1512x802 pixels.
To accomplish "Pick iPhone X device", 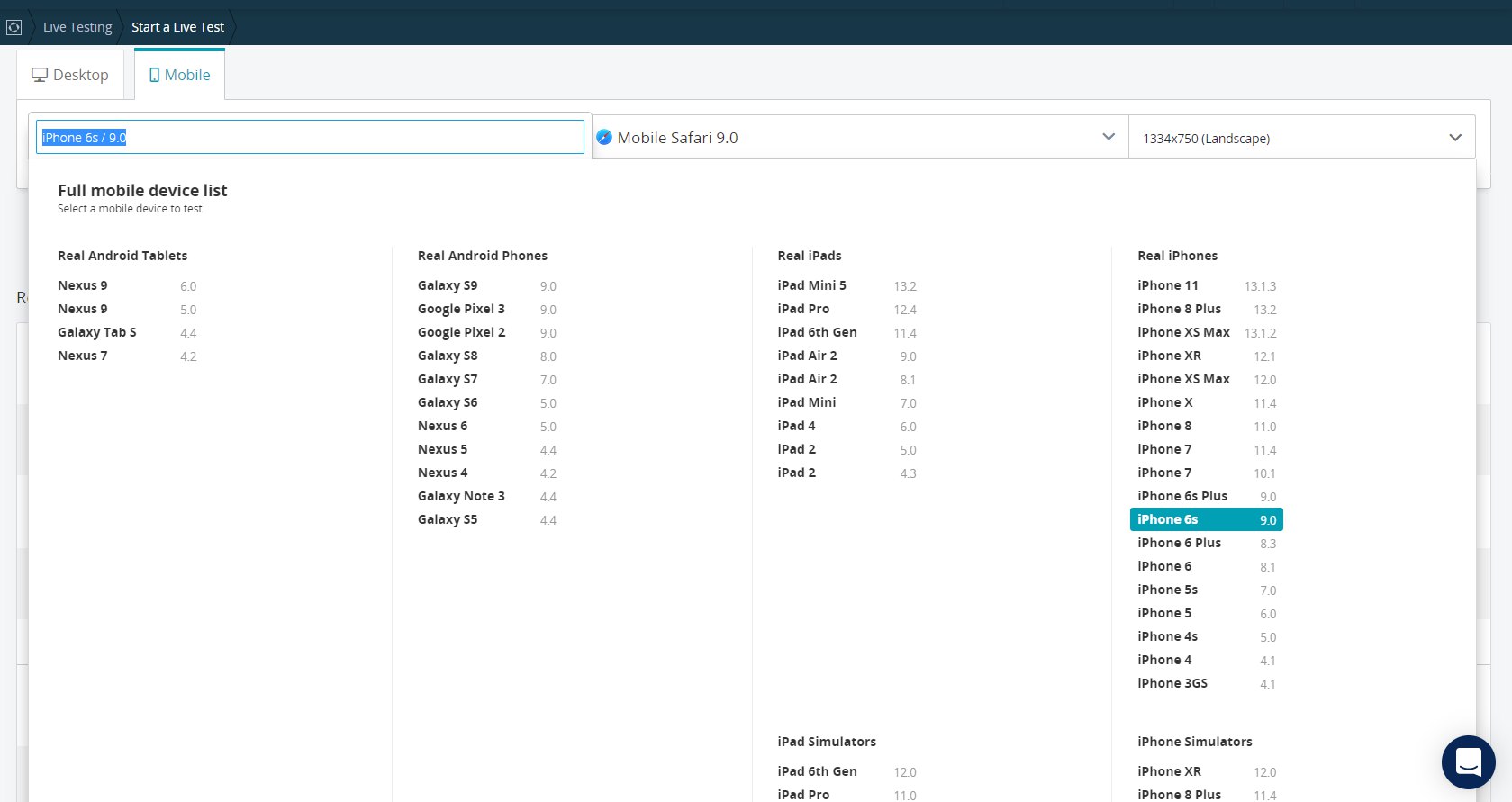I will [1207, 402].
